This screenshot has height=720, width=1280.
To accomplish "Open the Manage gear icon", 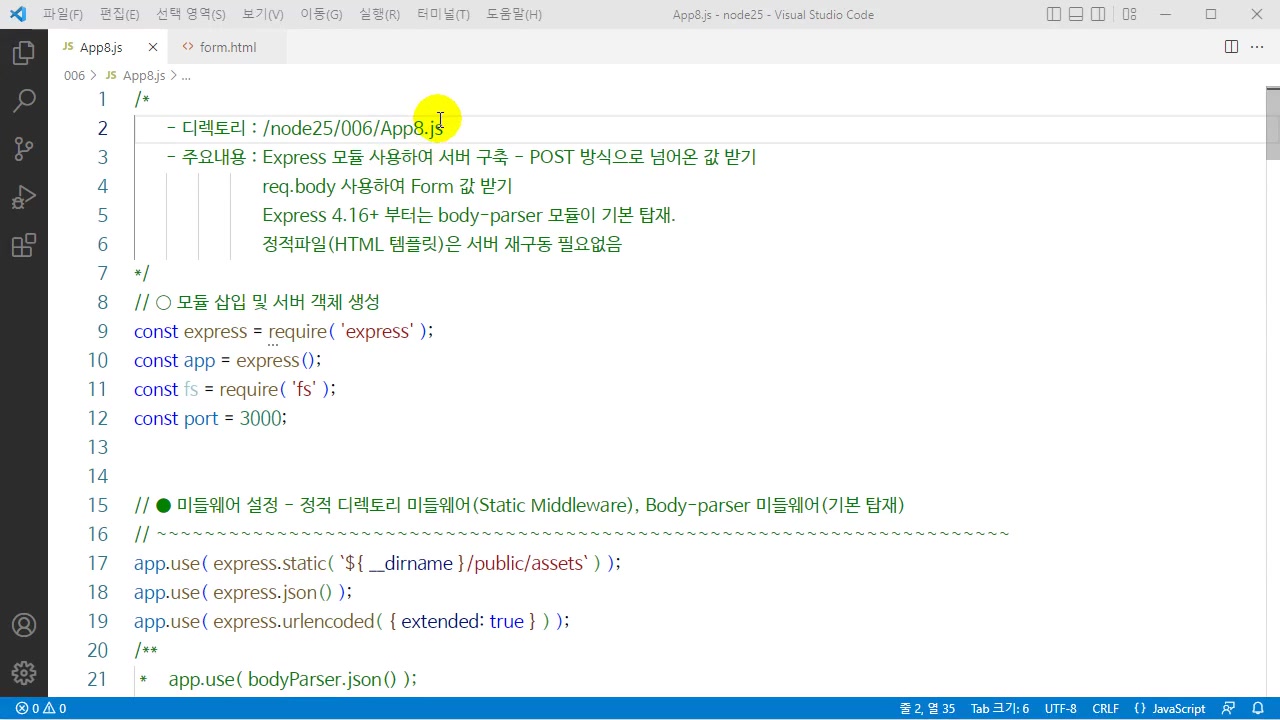I will pyautogui.click(x=24, y=673).
